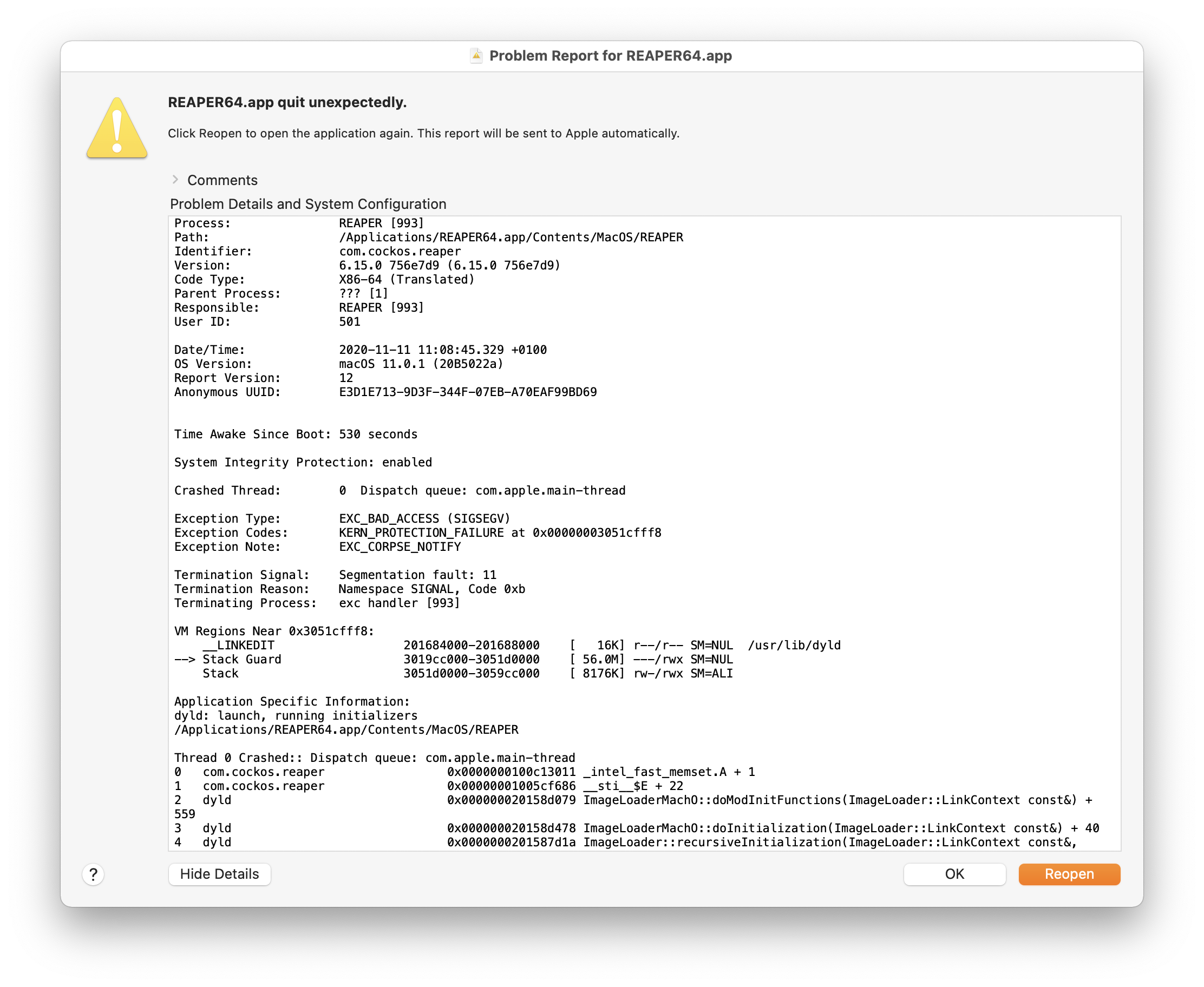1204x987 pixels.
Task: Select the identifier com.cockos.reaper
Action: pyautogui.click(x=400, y=251)
